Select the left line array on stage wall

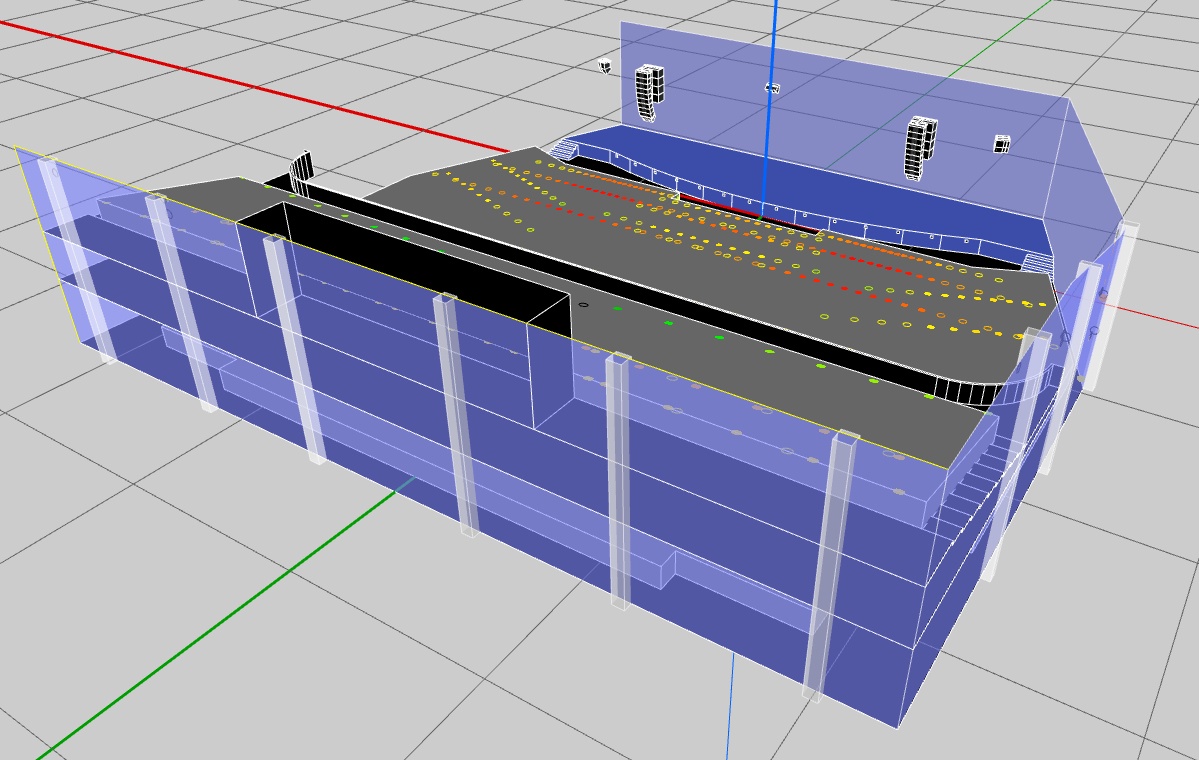[649, 92]
